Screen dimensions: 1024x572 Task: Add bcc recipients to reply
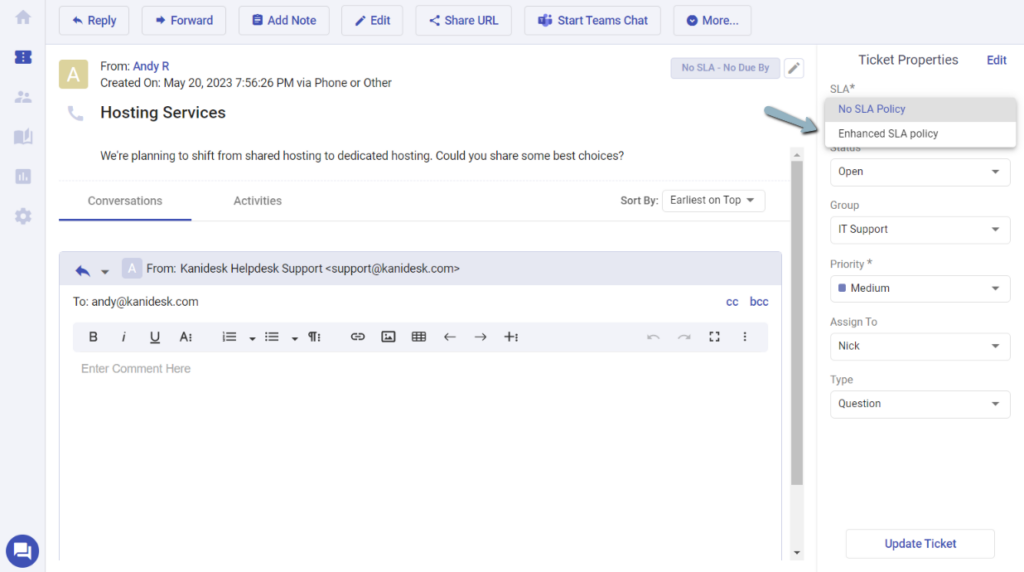pyautogui.click(x=759, y=302)
